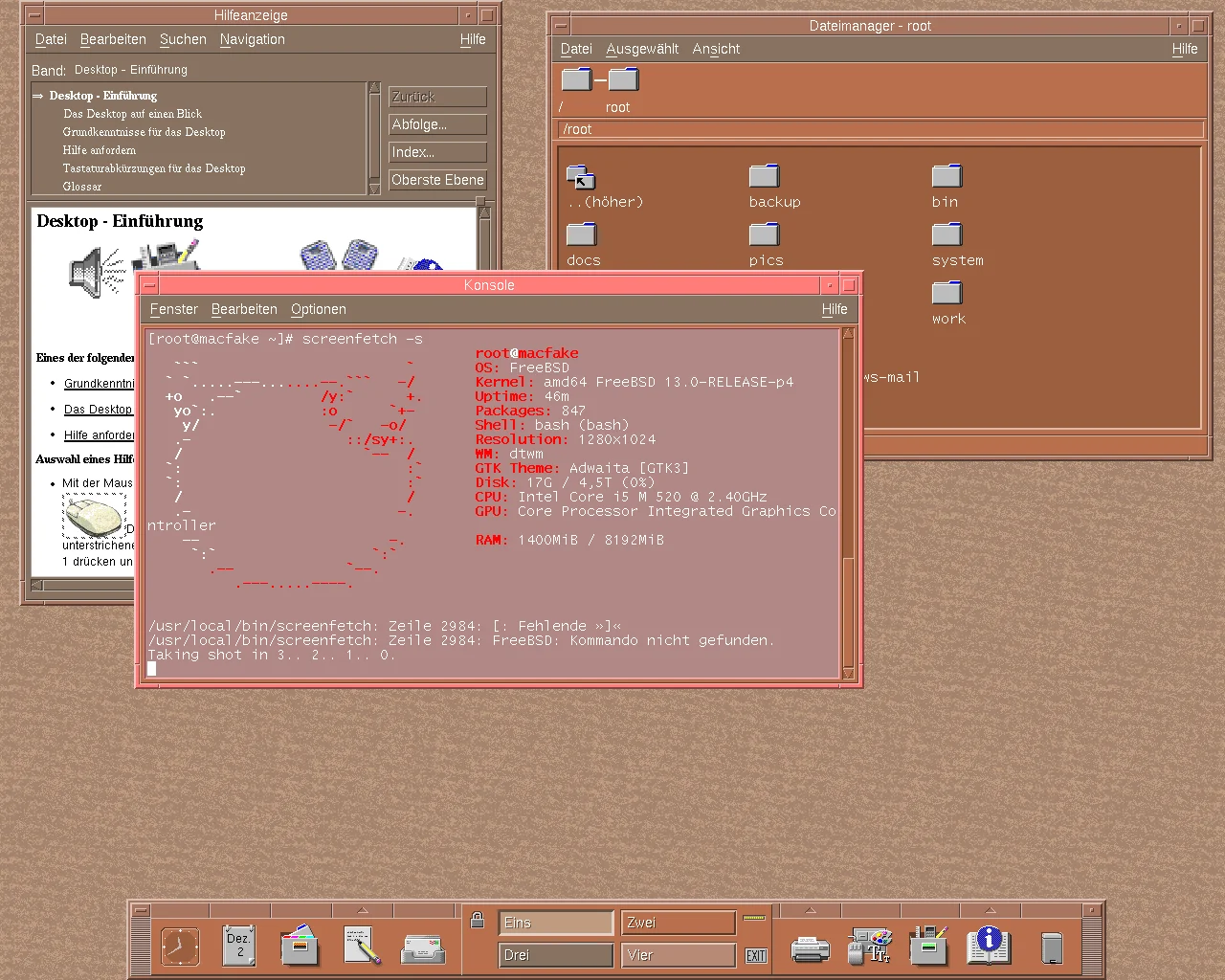Click the root path folder icon
This screenshot has height=980, width=1225.
click(x=623, y=79)
